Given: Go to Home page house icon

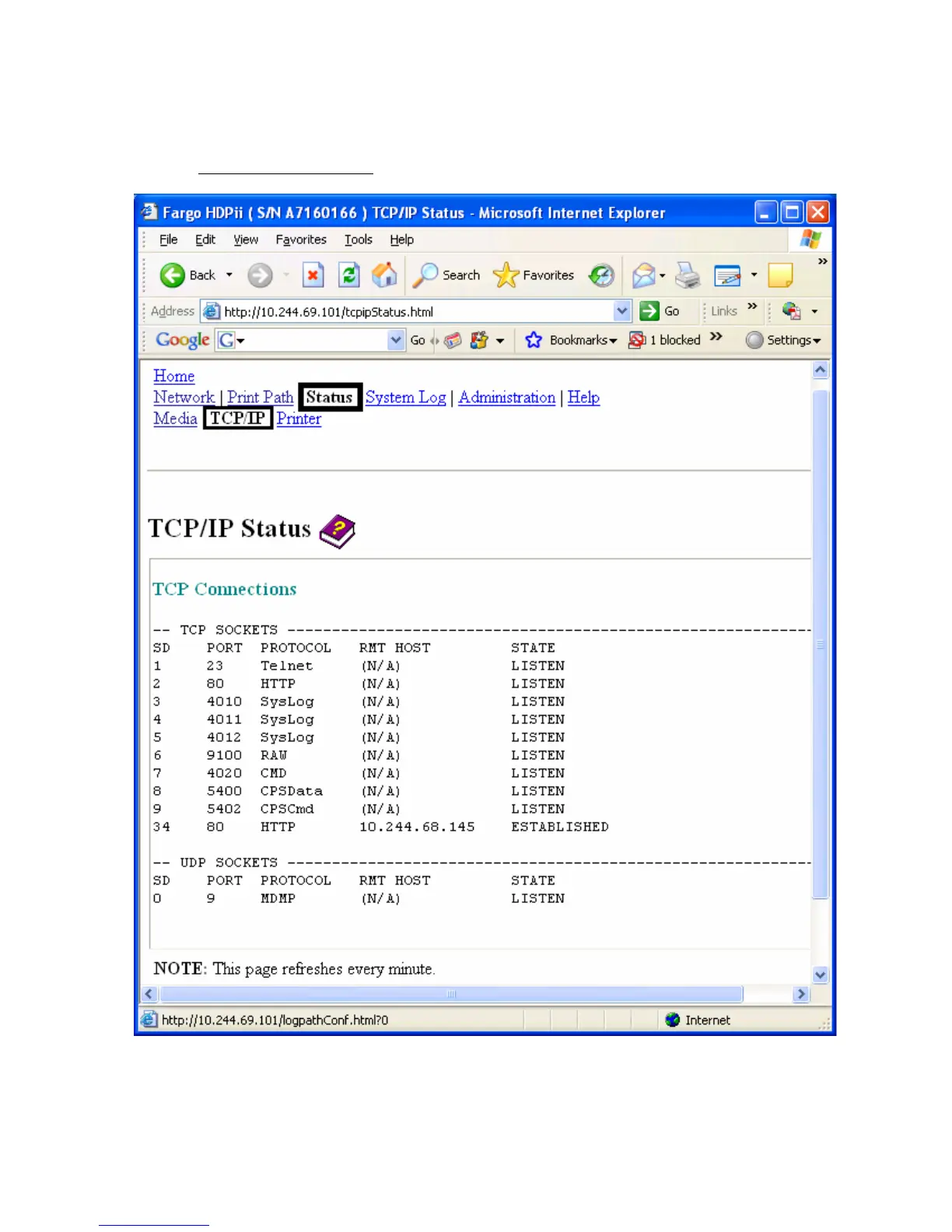Looking at the screenshot, I should (384, 275).
